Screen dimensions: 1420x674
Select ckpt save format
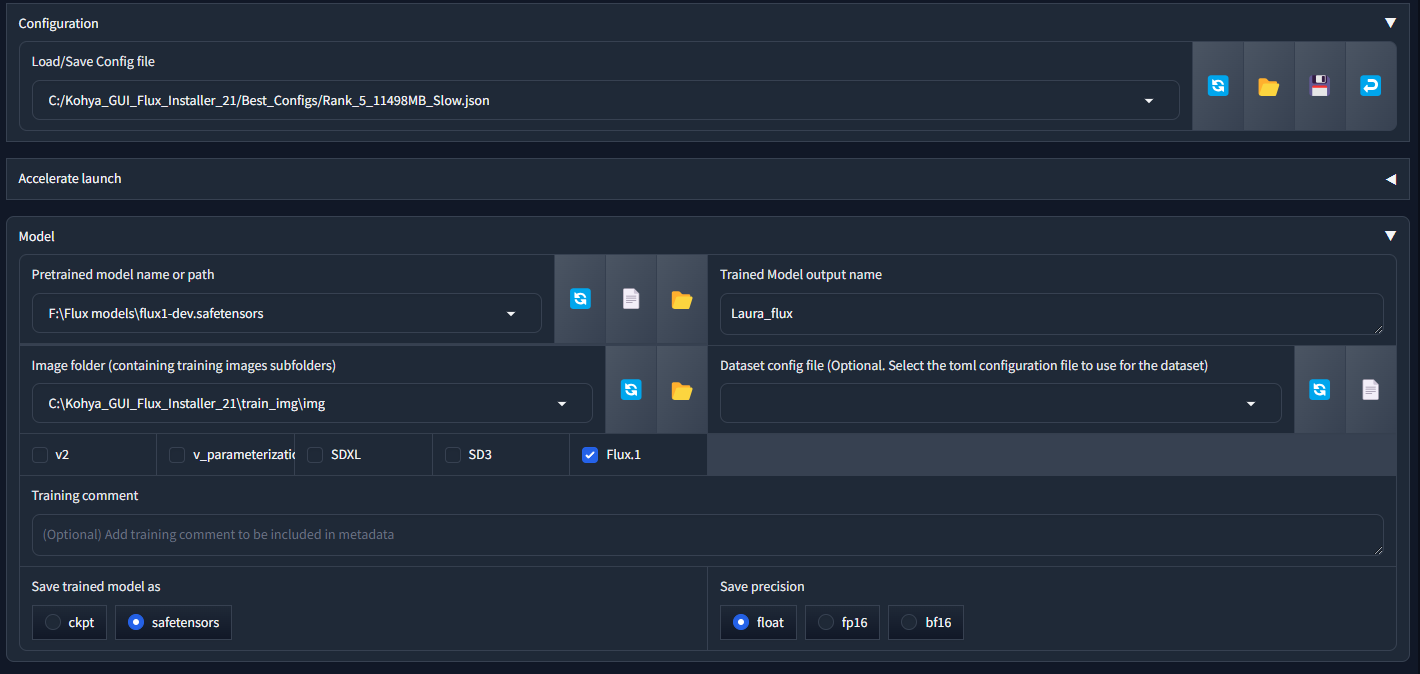[x=69, y=622]
